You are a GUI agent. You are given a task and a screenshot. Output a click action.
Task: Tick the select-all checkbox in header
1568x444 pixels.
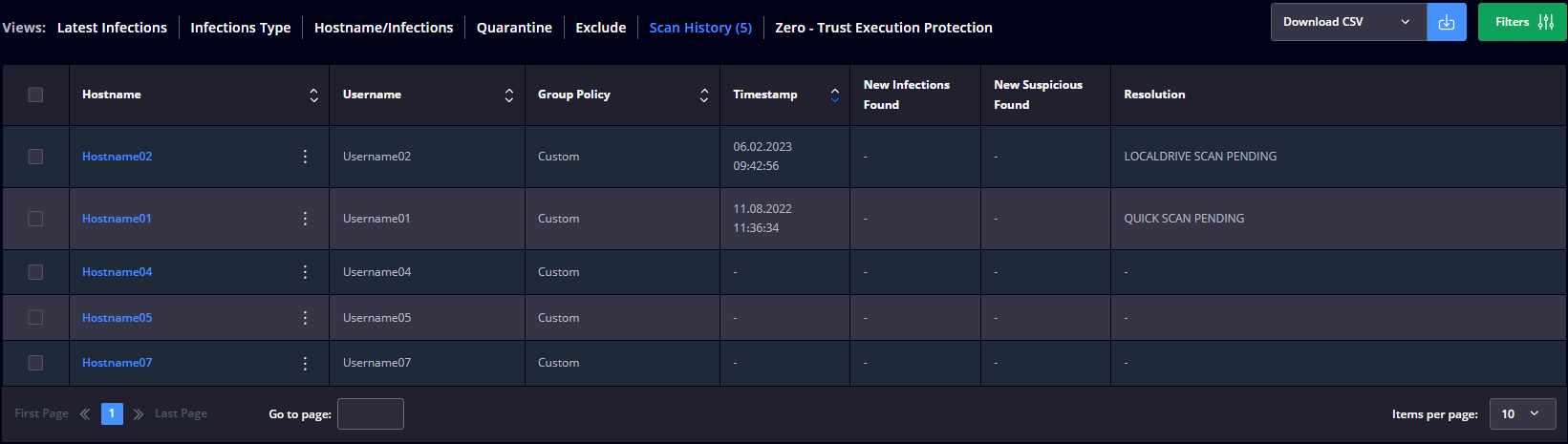pyautogui.click(x=35, y=95)
